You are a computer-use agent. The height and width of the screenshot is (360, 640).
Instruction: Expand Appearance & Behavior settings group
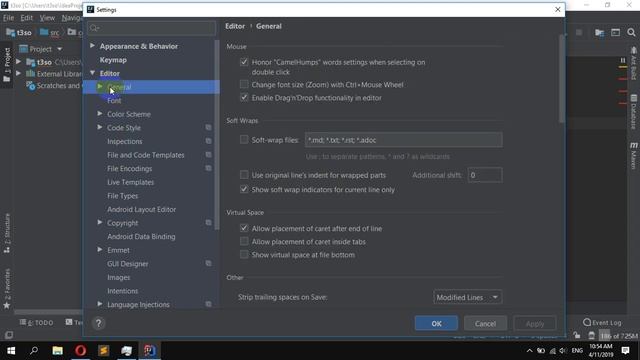coord(92,46)
